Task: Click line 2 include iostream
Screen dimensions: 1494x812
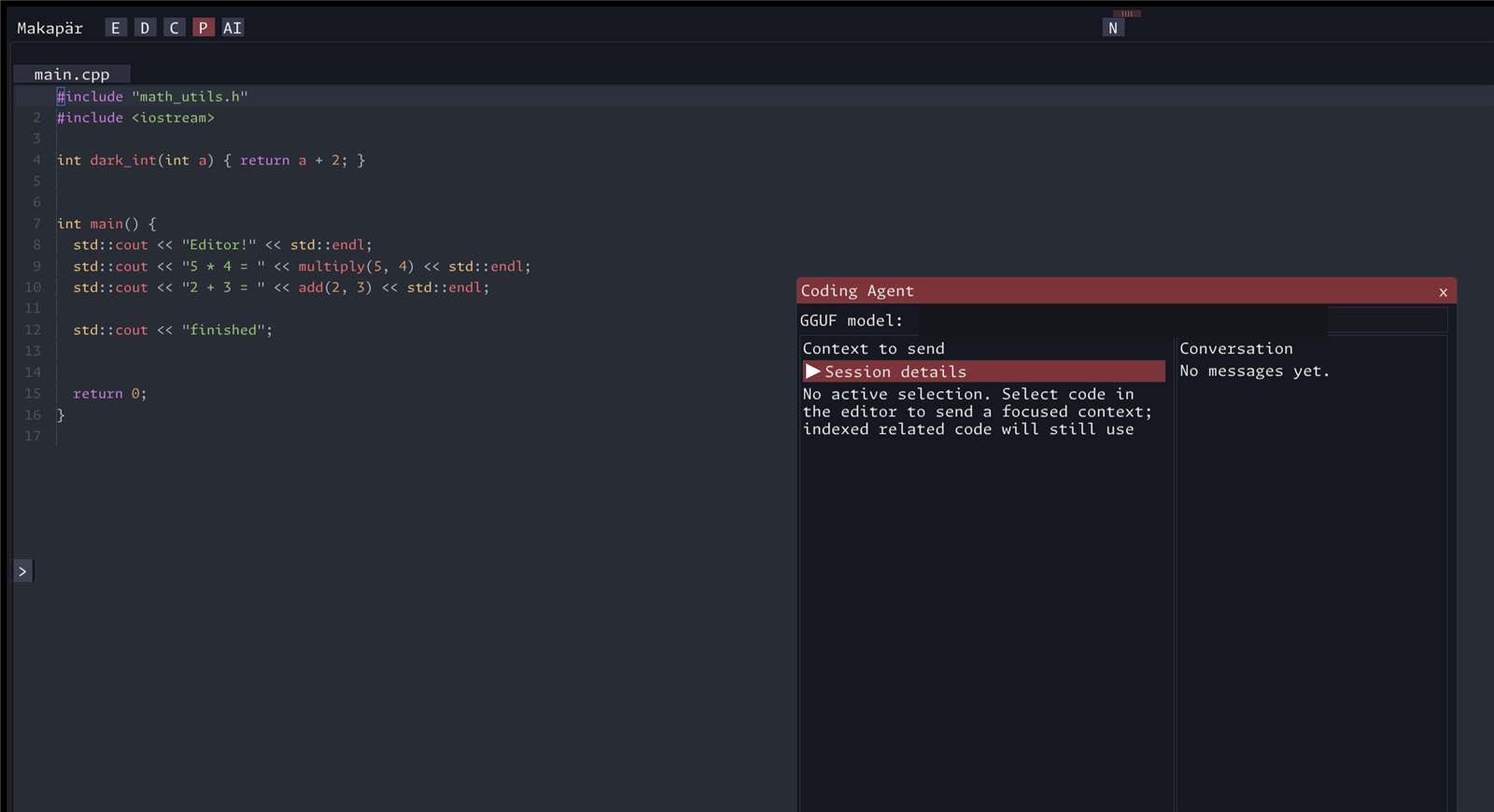Action: click(x=135, y=118)
